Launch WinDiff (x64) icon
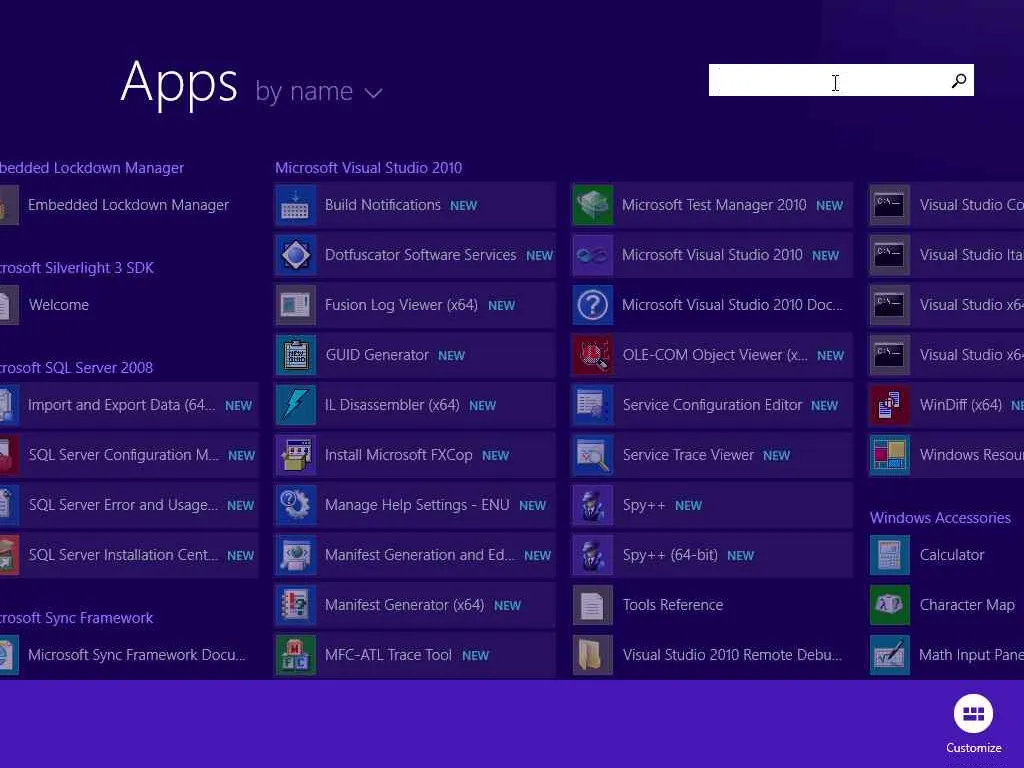 [x=889, y=405]
